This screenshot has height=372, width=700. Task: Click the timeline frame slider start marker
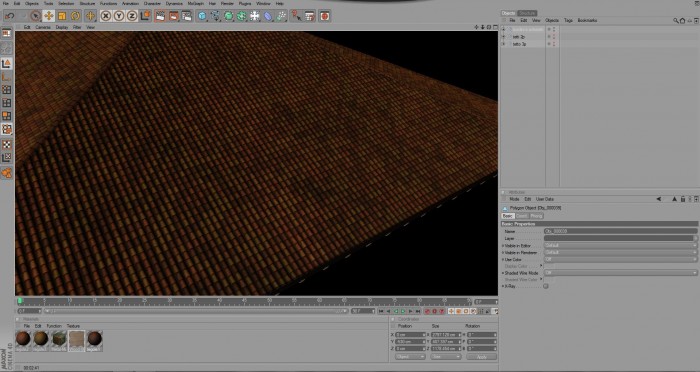pyautogui.click(x=20, y=301)
